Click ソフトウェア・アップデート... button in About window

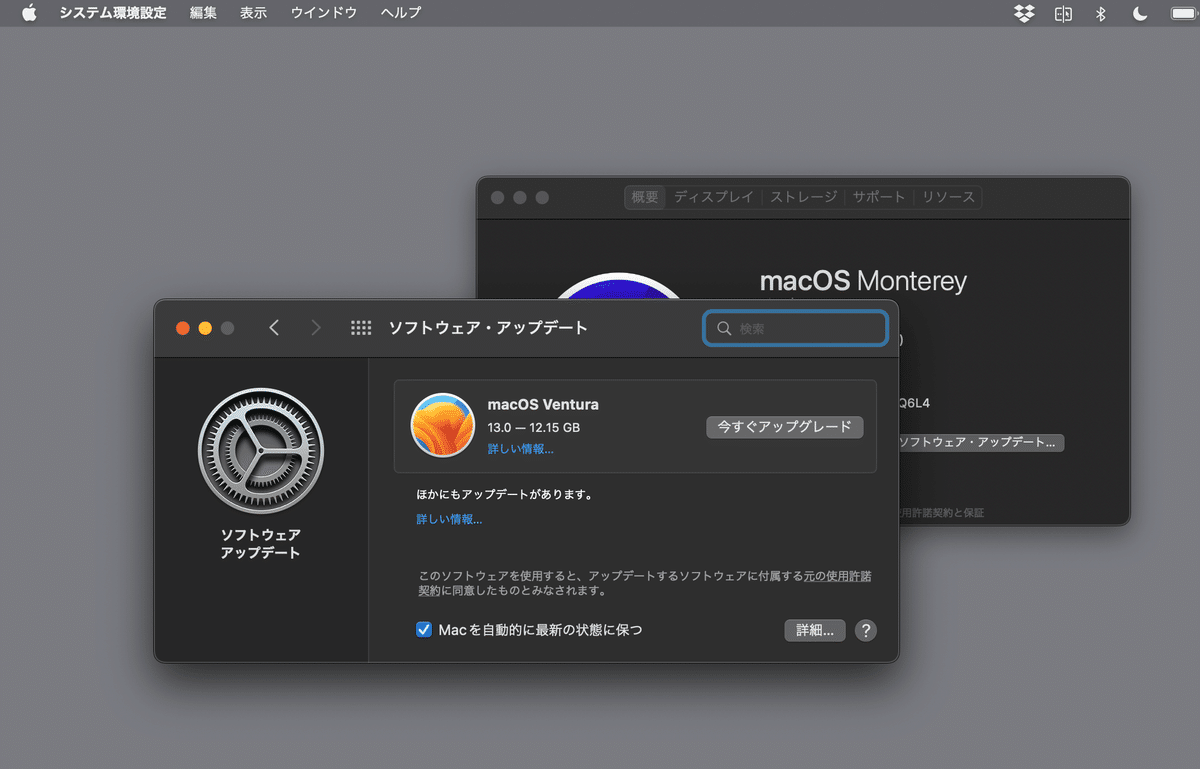[982, 442]
